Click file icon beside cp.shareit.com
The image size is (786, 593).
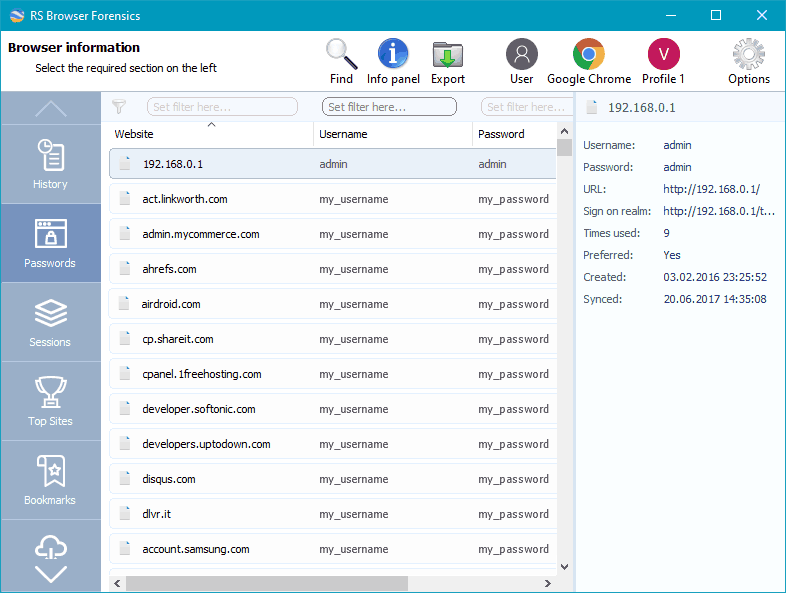click(125, 338)
